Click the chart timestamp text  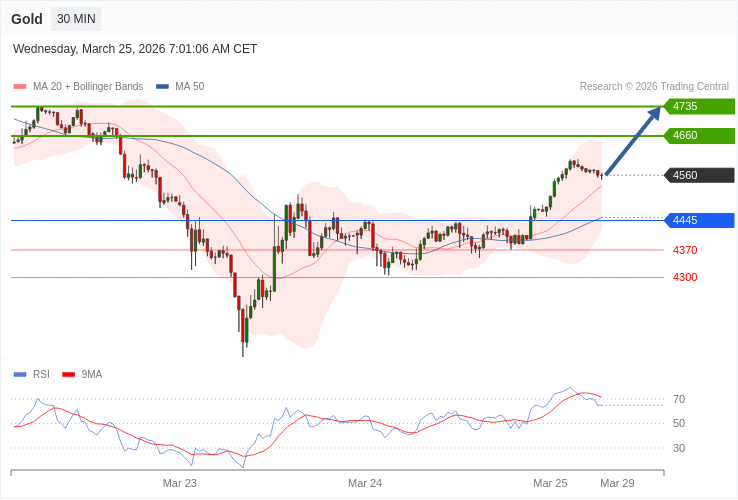click(x=135, y=48)
